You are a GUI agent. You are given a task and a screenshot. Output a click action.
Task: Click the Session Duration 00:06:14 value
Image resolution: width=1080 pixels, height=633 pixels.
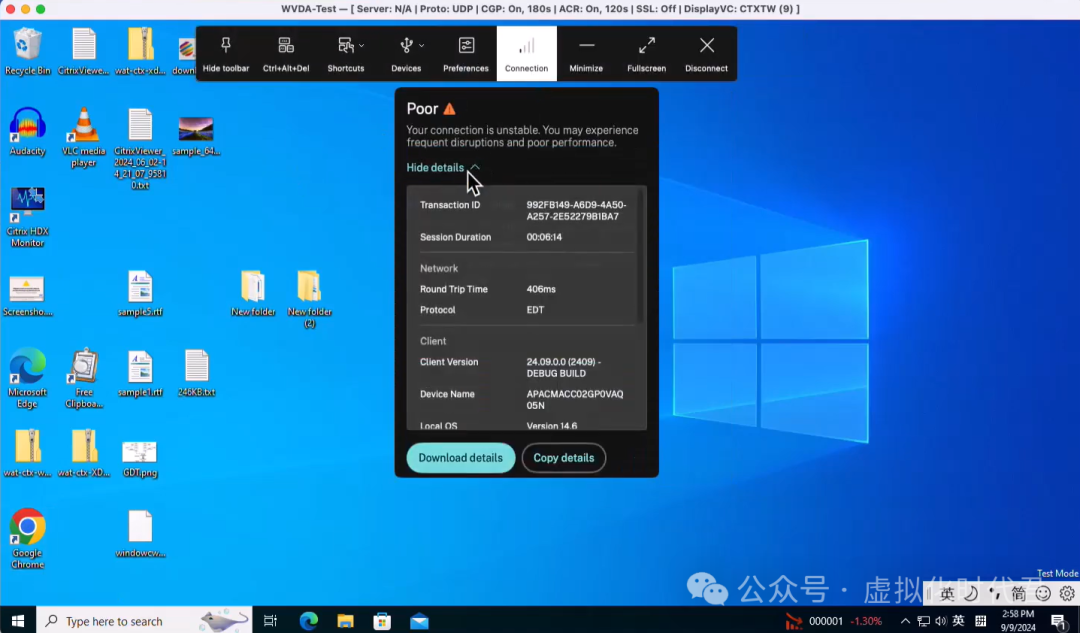coord(544,237)
